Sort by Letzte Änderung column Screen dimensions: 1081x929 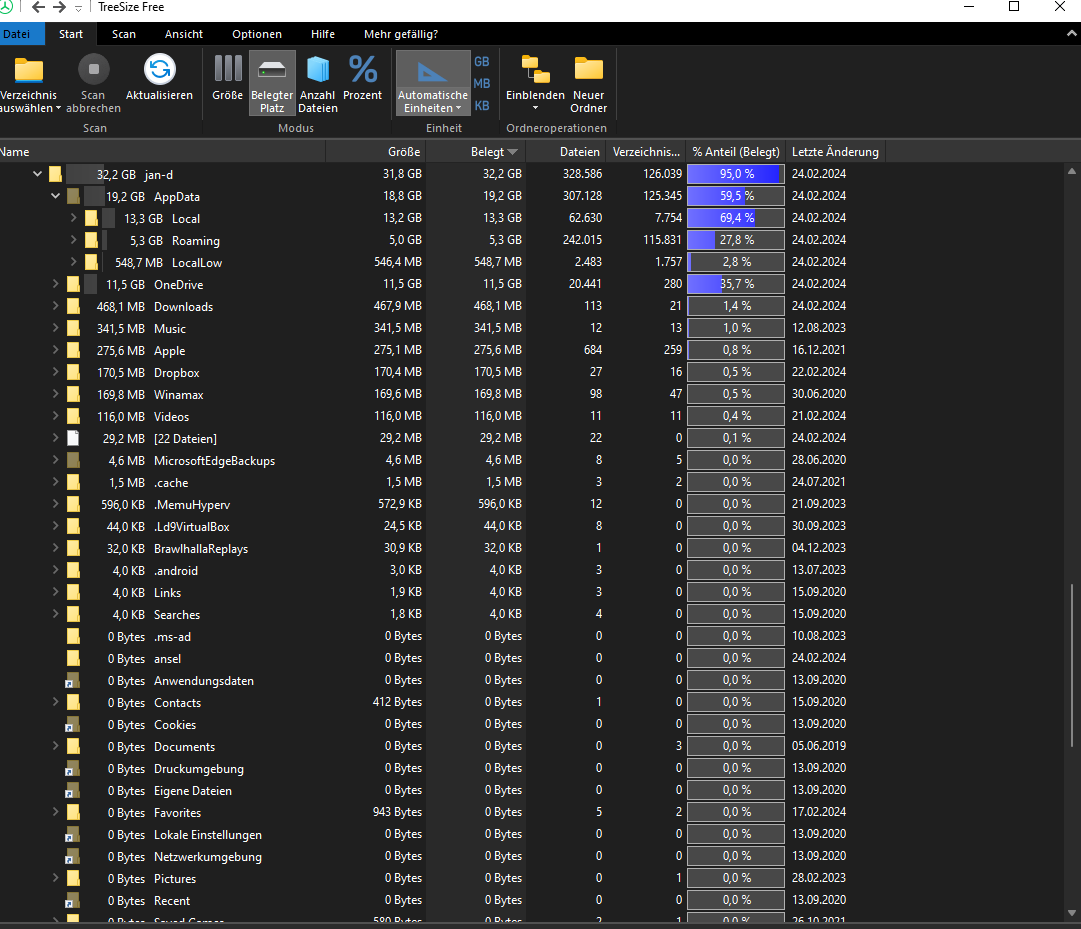click(836, 152)
